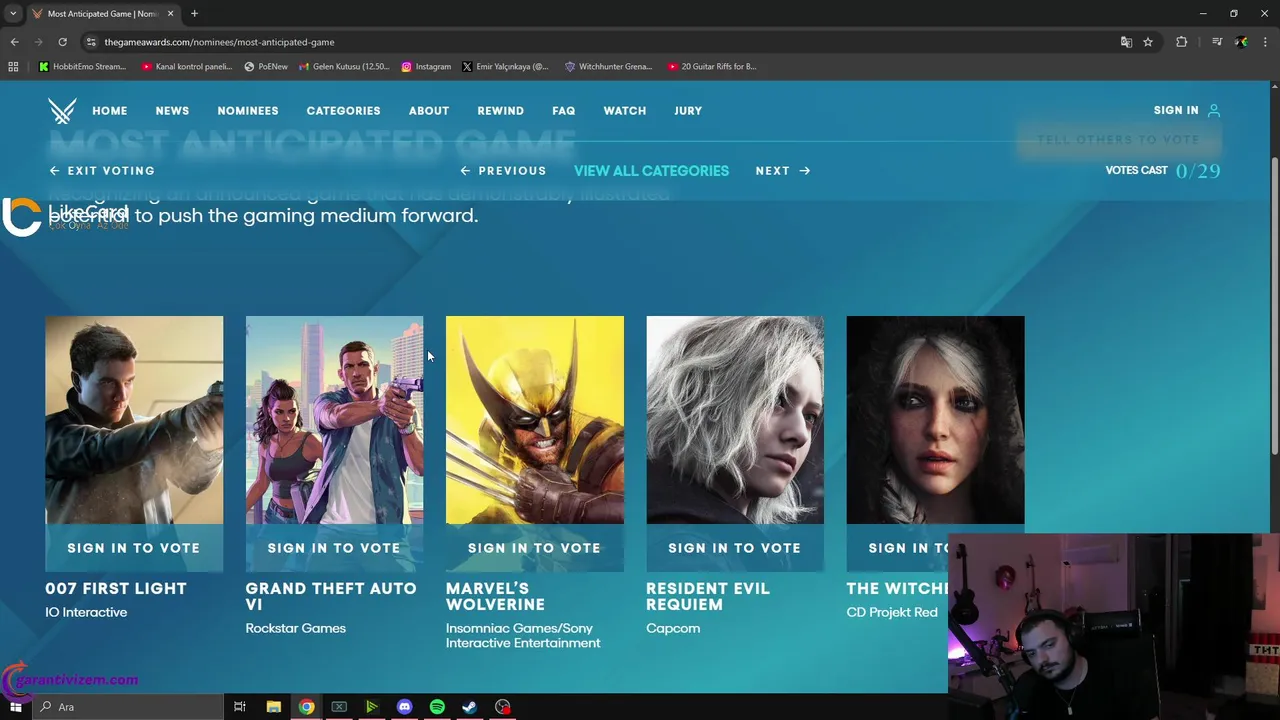
Task: Select the Marvel's Wolverine artwork
Action: [x=534, y=420]
